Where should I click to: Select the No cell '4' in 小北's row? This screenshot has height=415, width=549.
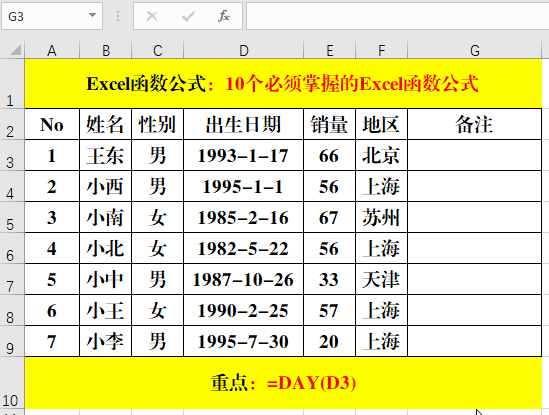point(52,248)
